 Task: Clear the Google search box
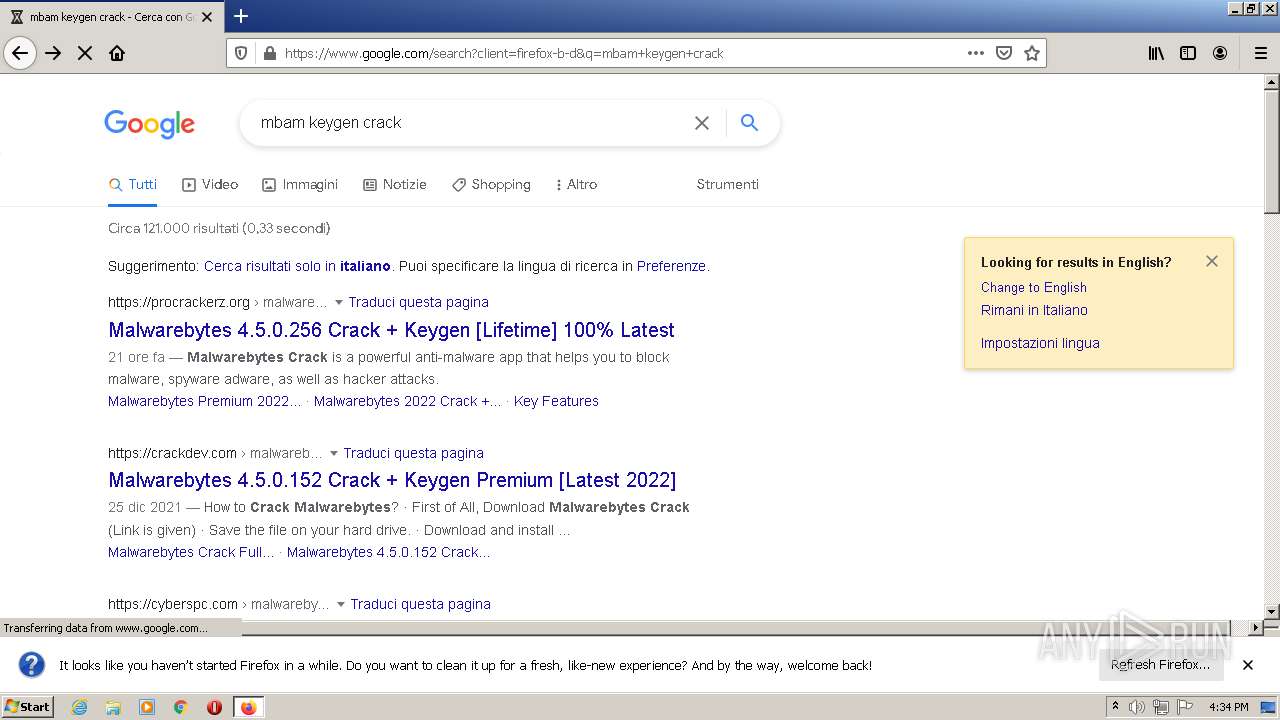702,123
